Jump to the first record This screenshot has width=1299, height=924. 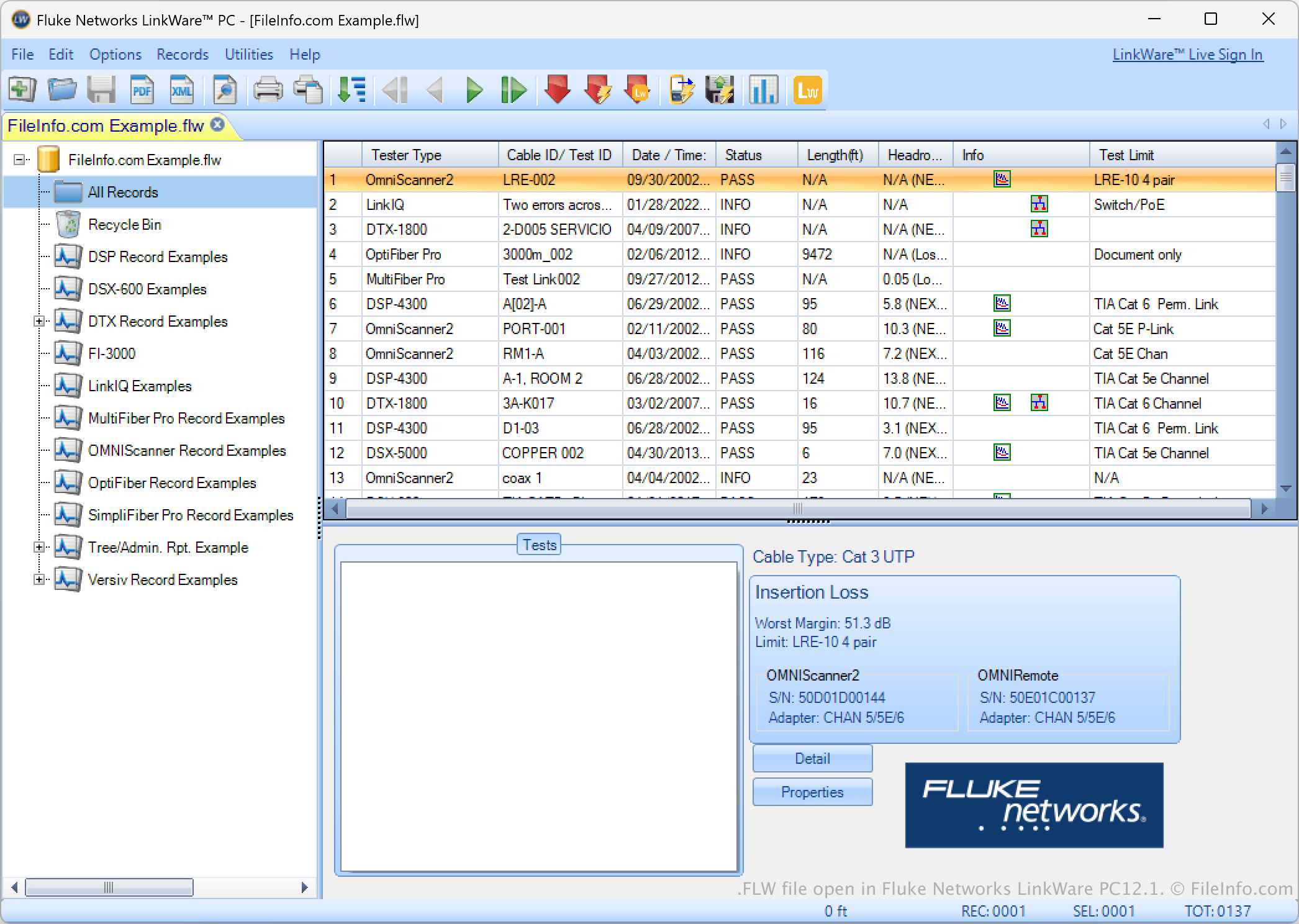[x=395, y=90]
